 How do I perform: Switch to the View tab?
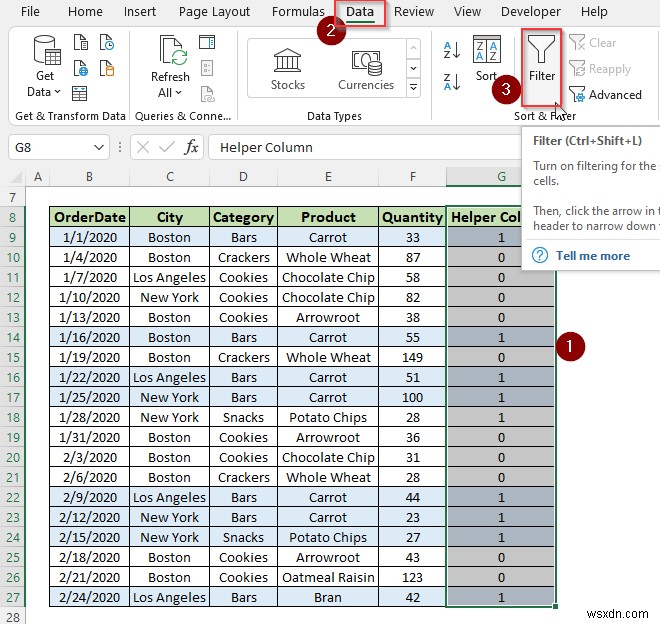coord(467,11)
